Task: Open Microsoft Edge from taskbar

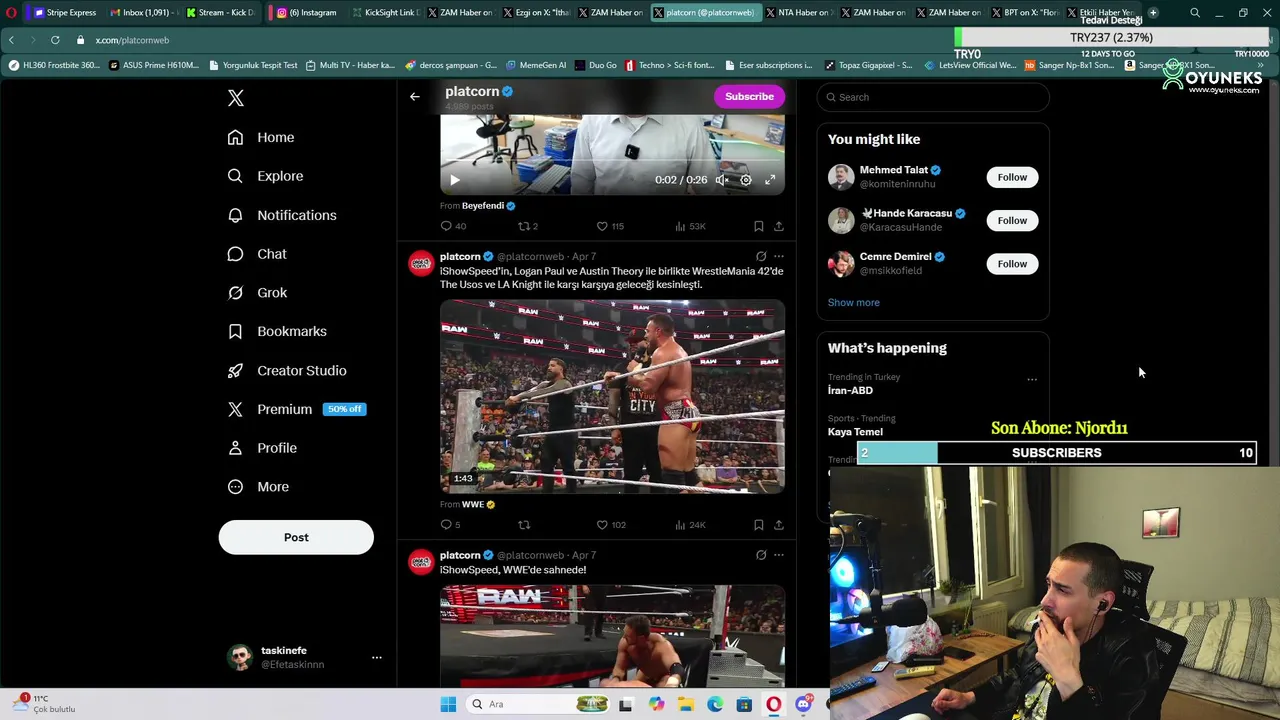Action: coord(715,704)
